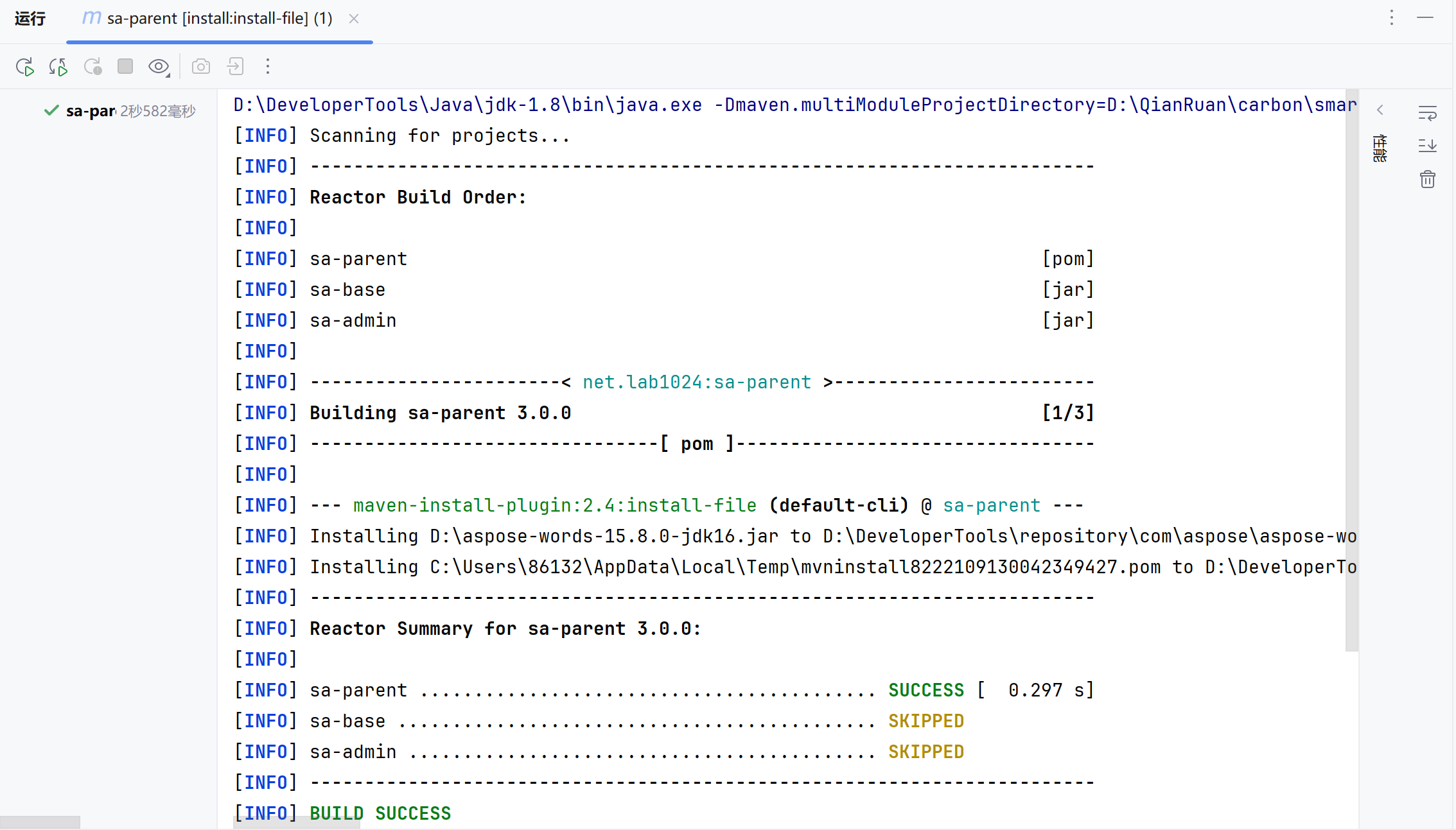
Task: Close the sa-parent run tab
Action: point(354,19)
